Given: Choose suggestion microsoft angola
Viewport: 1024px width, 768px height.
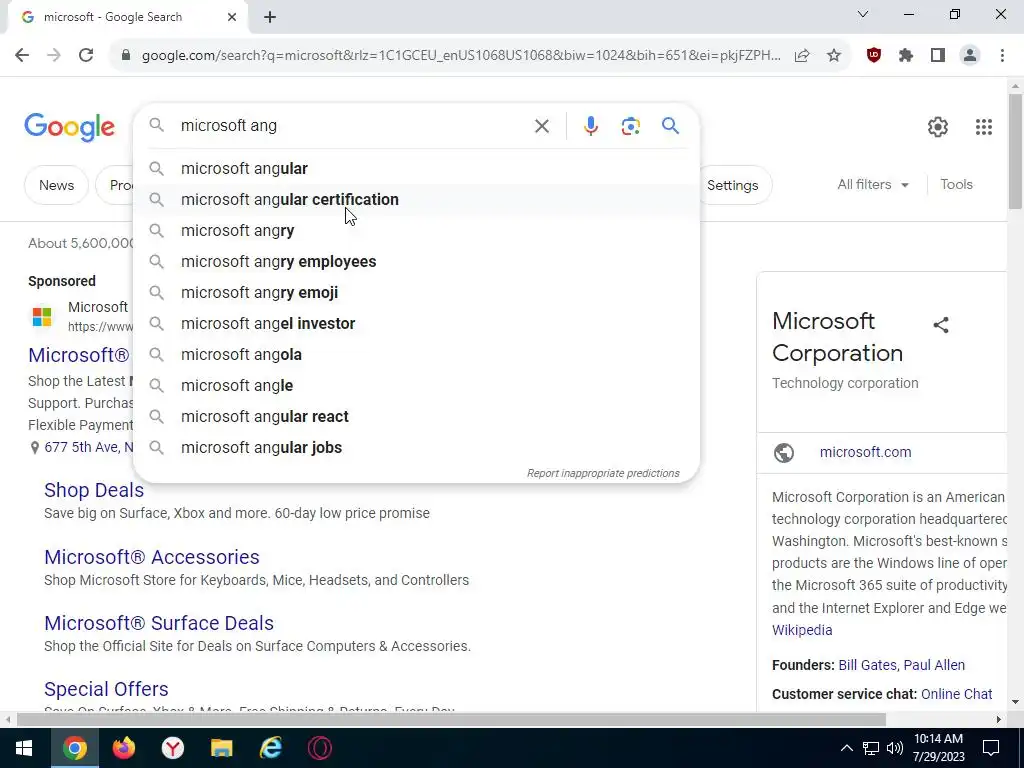Looking at the screenshot, I should 416,355.
